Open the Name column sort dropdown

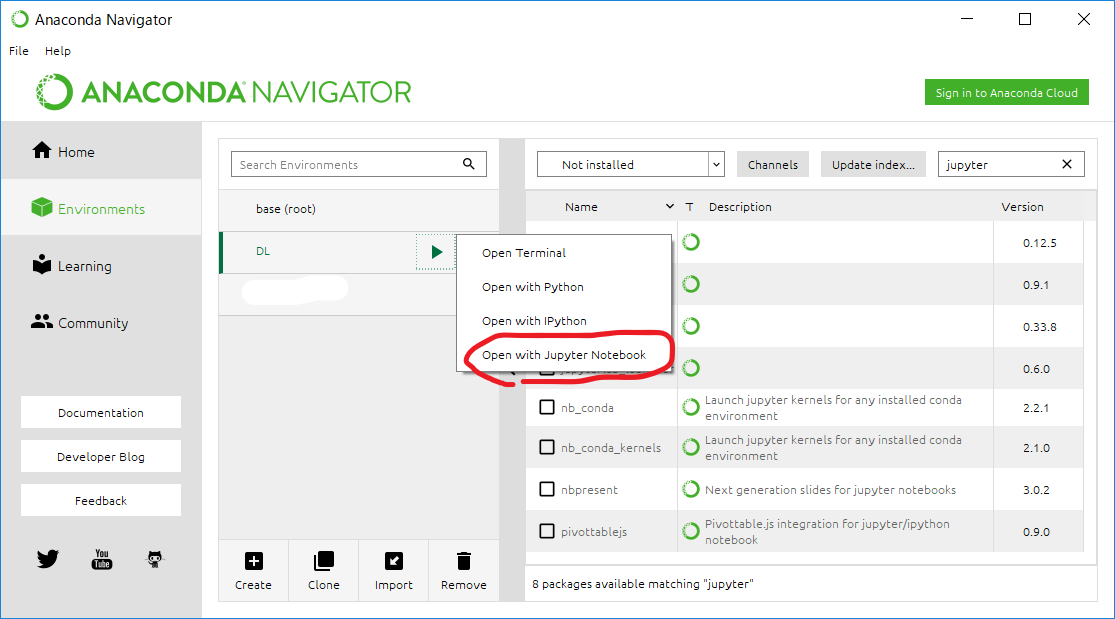pos(668,207)
